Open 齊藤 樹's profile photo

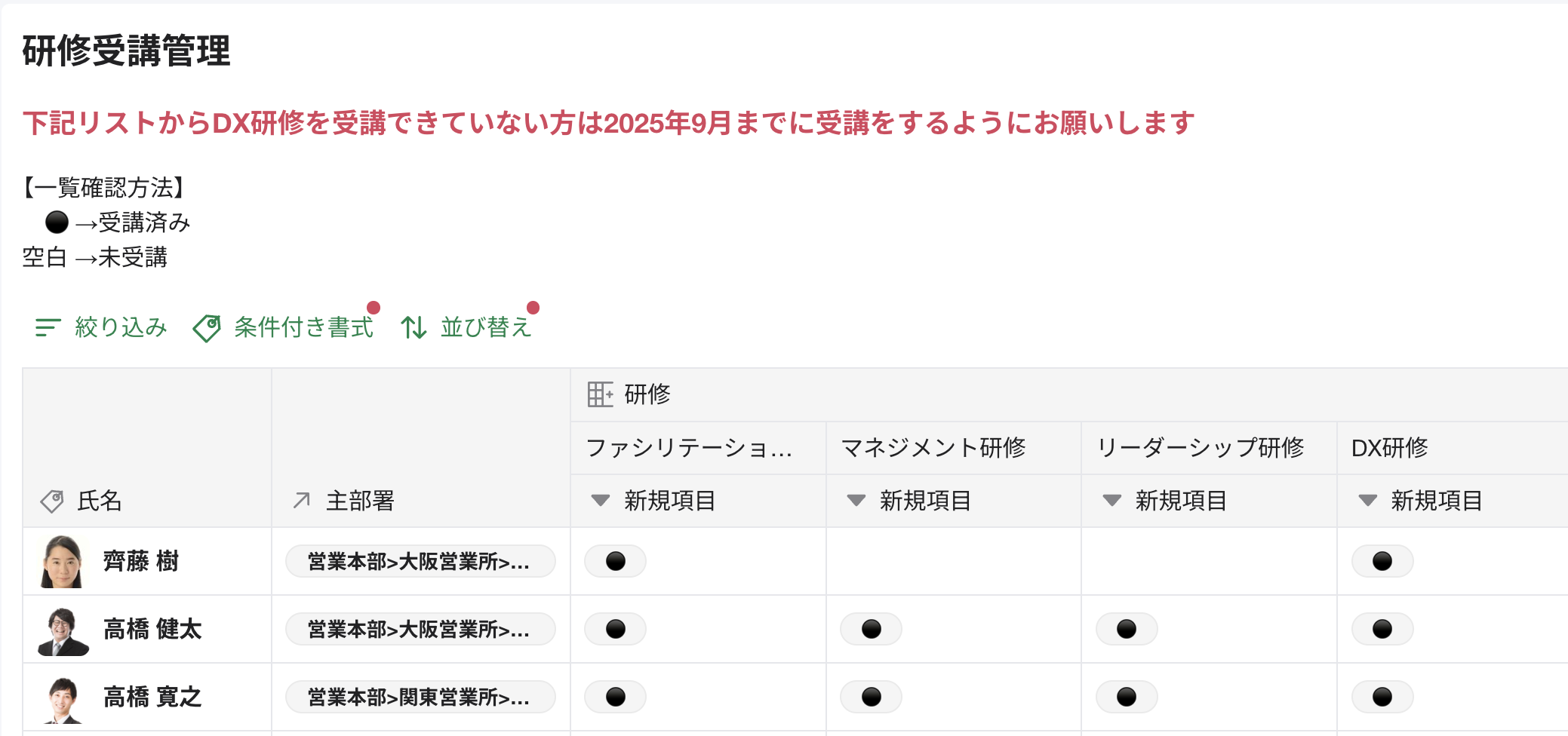coord(62,562)
